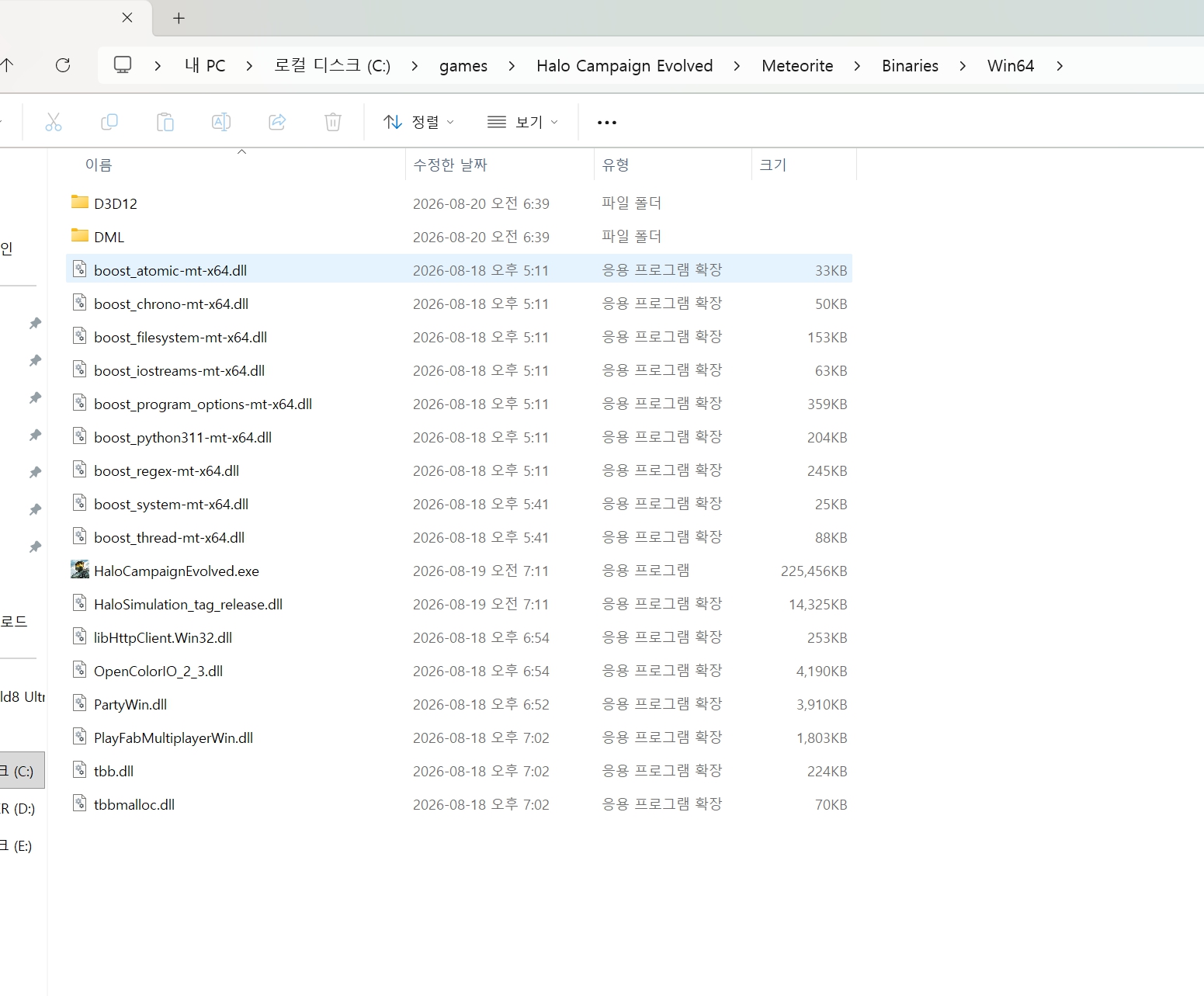Go up one folder level

click(x=7, y=65)
